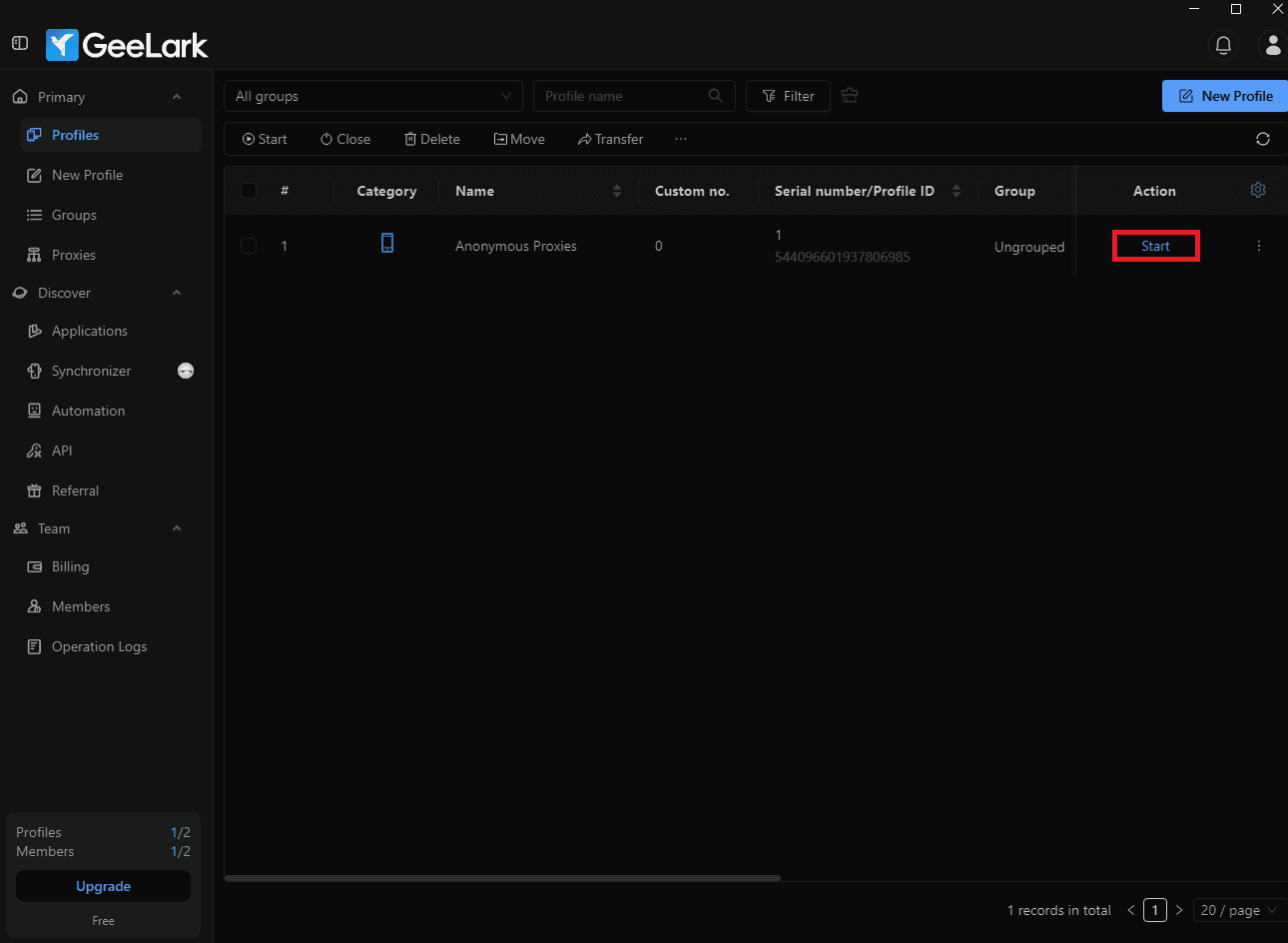Open the user account avatar menu
The image size is (1288, 943).
coord(1272,45)
